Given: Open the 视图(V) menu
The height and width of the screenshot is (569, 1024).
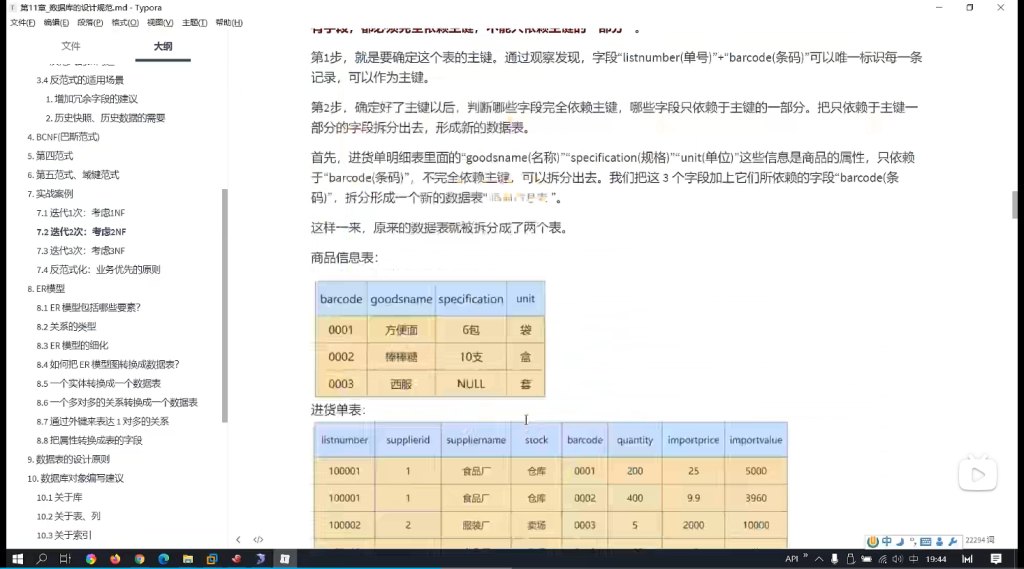Looking at the screenshot, I should [160, 23].
